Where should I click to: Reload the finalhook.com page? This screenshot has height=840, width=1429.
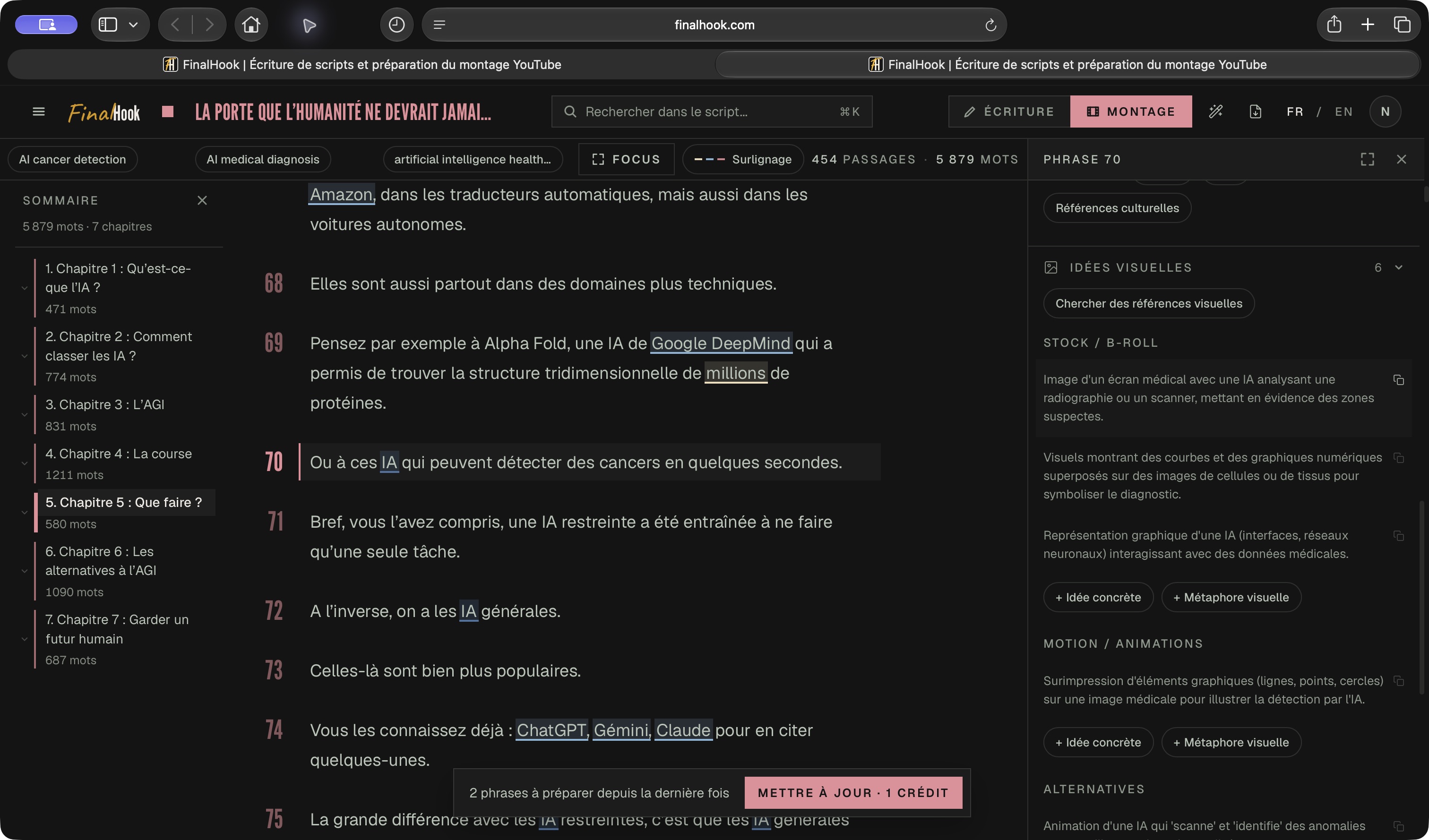point(990,25)
